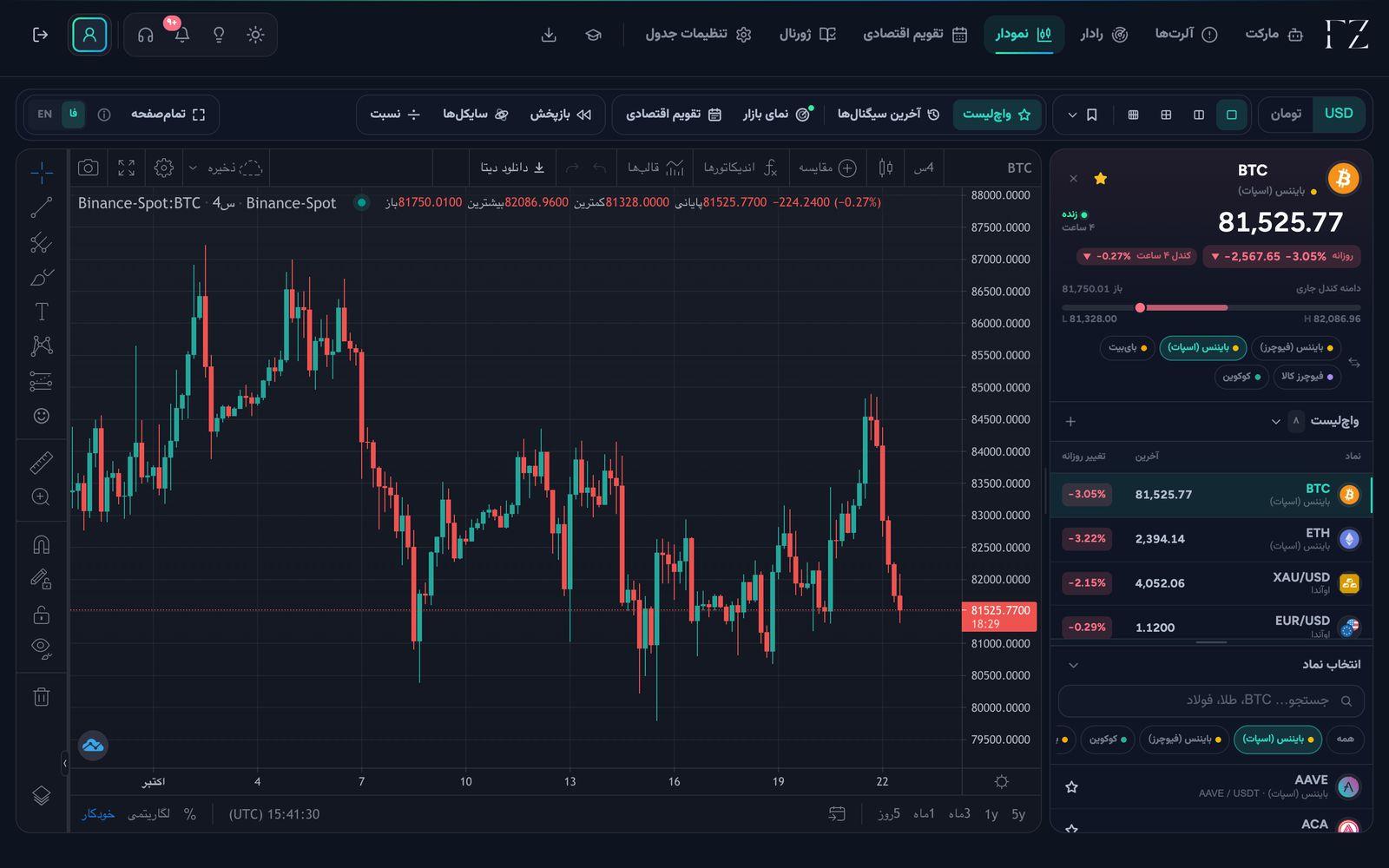This screenshot has width=1389, height=868.
Task: Enable the magnet snap mode
Action: pos(41,544)
